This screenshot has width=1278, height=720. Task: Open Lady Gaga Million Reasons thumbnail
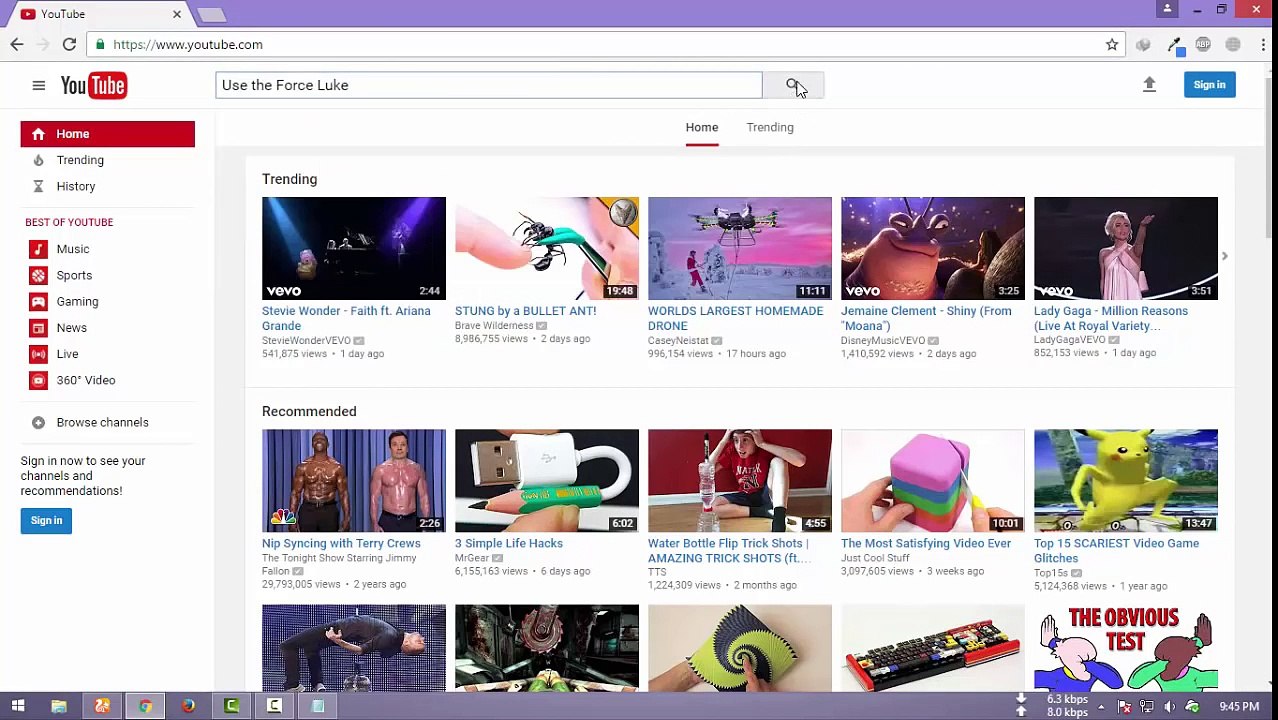coord(1126,248)
